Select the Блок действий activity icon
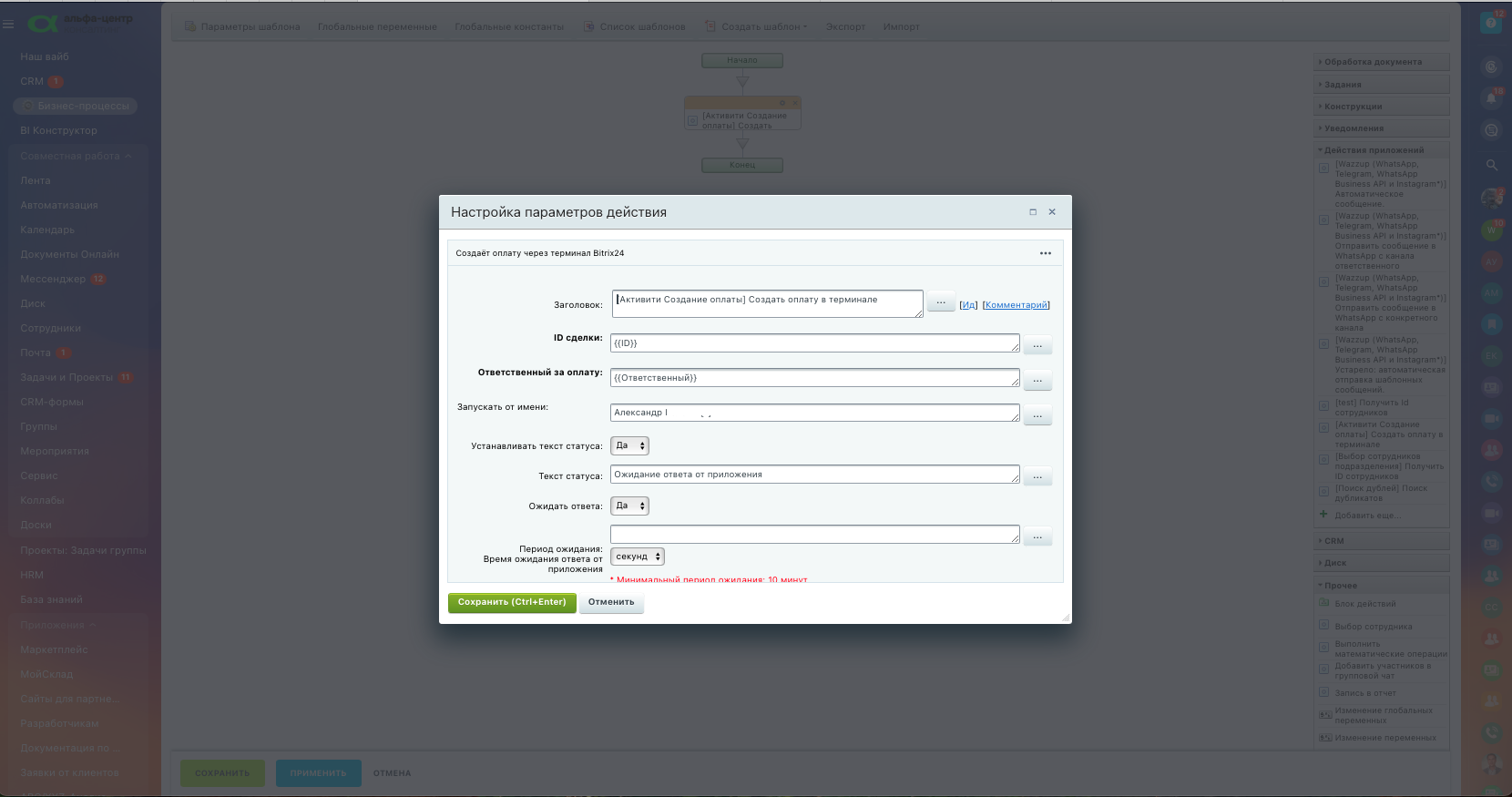The image size is (1512, 797). point(1324,603)
